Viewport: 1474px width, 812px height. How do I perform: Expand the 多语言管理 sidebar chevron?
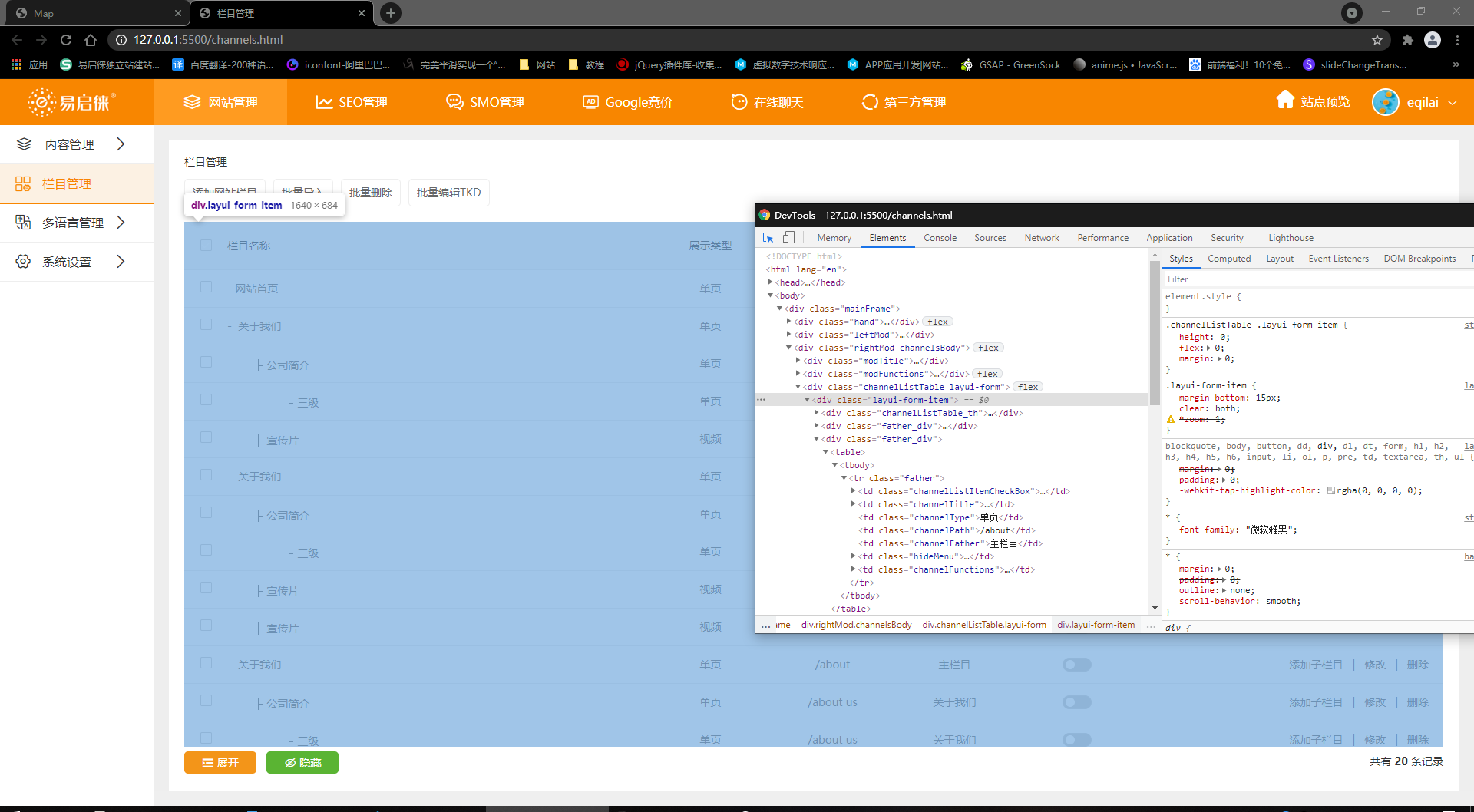[121, 223]
